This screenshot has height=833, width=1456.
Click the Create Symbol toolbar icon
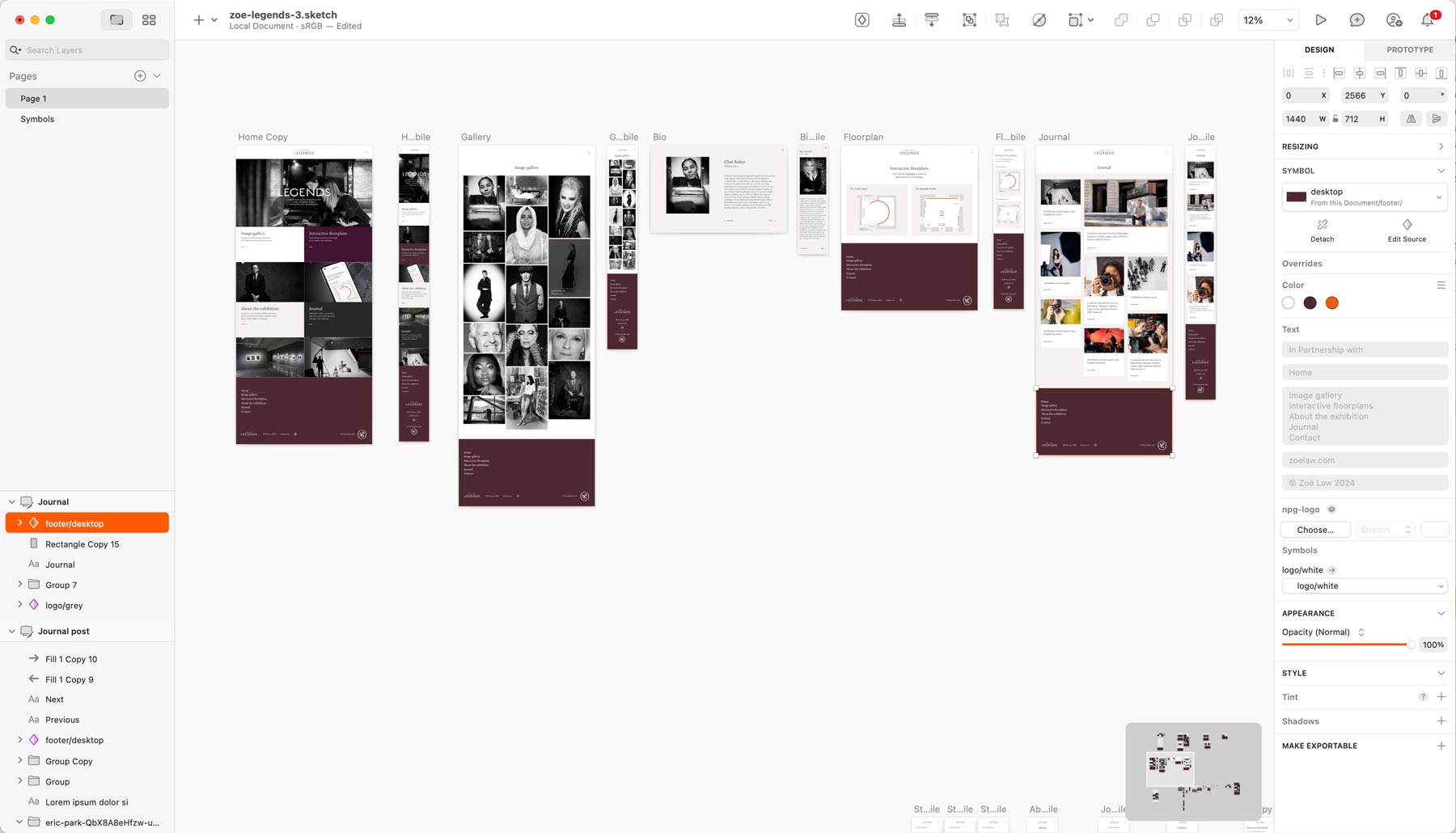862,20
